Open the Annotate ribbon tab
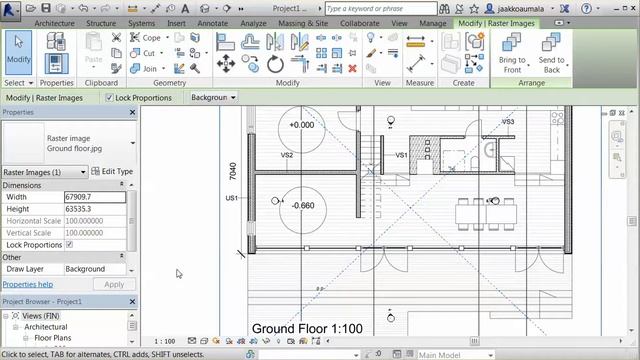The width and height of the screenshot is (640, 360). [213, 23]
